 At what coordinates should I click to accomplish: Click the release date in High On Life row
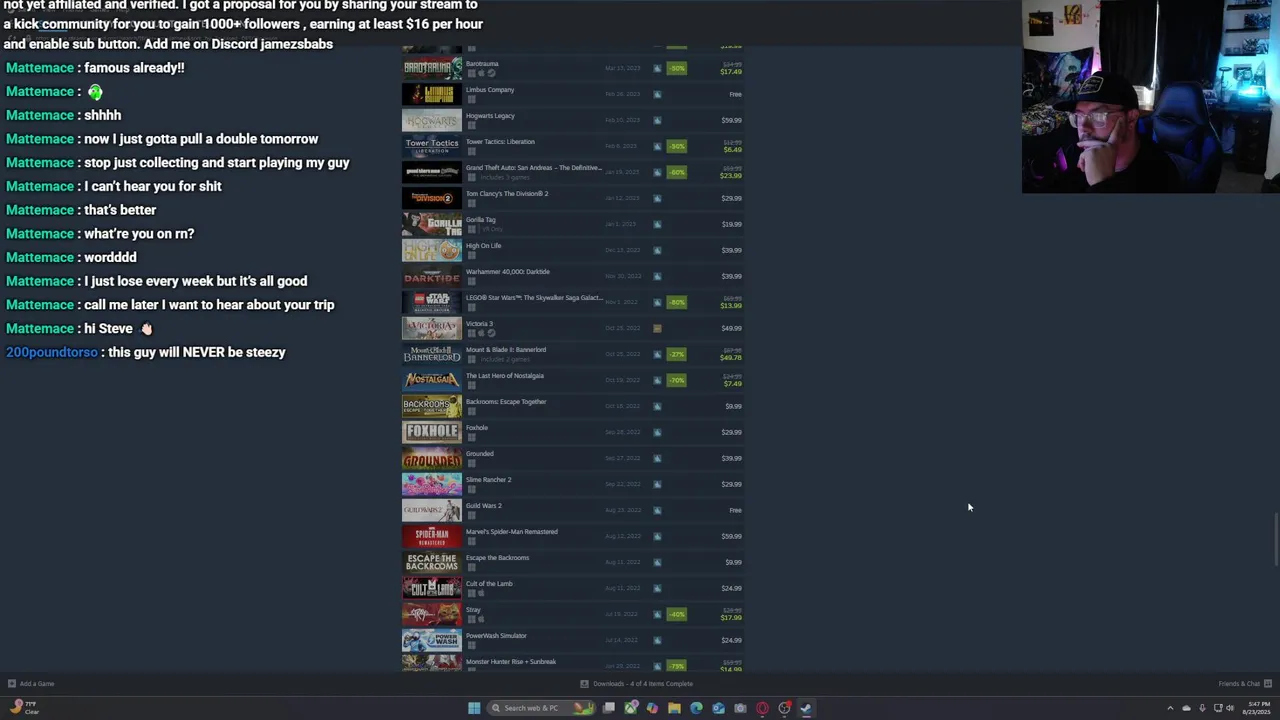coord(622,250)
